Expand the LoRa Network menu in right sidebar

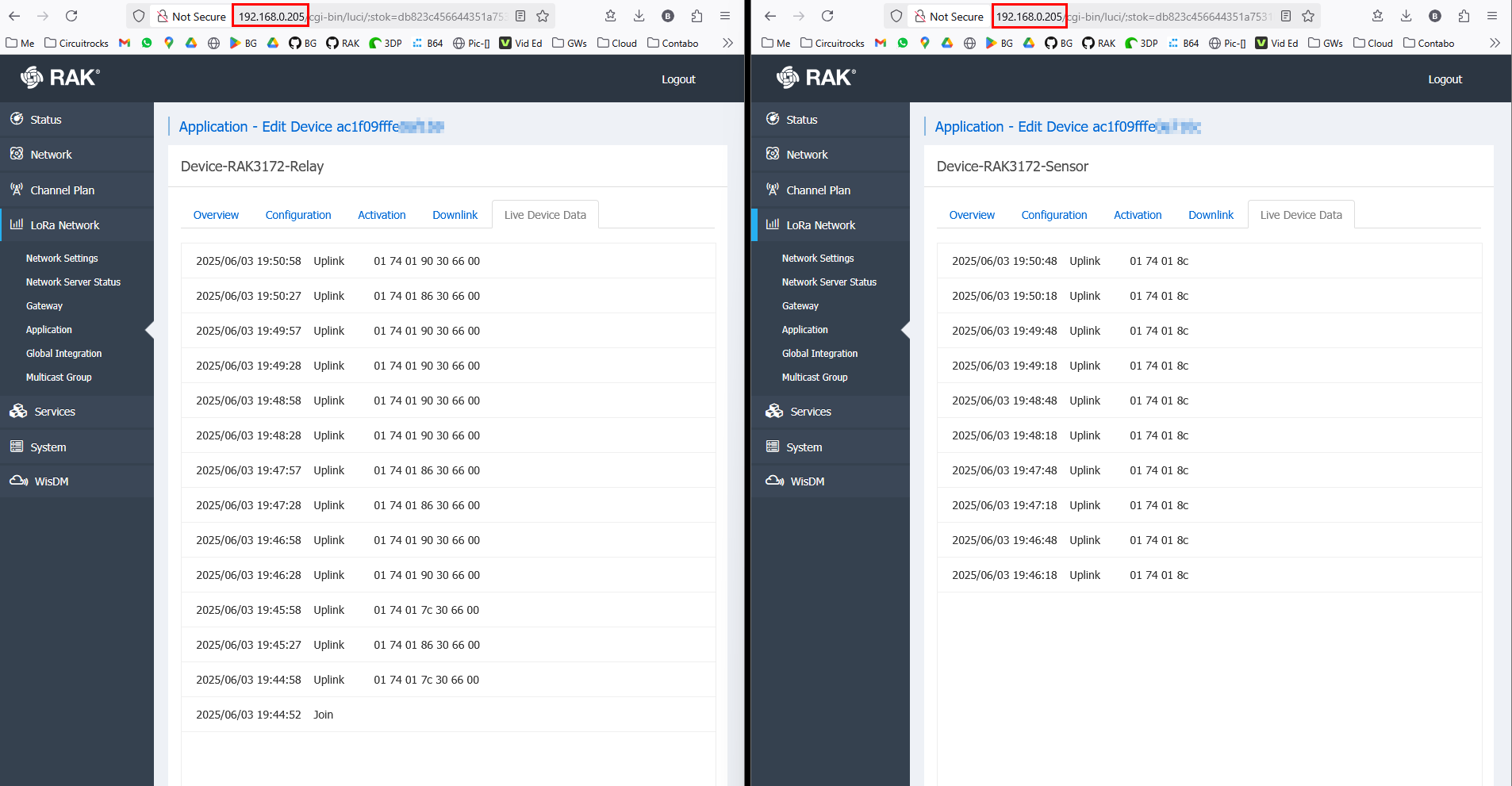click(820, 225)
